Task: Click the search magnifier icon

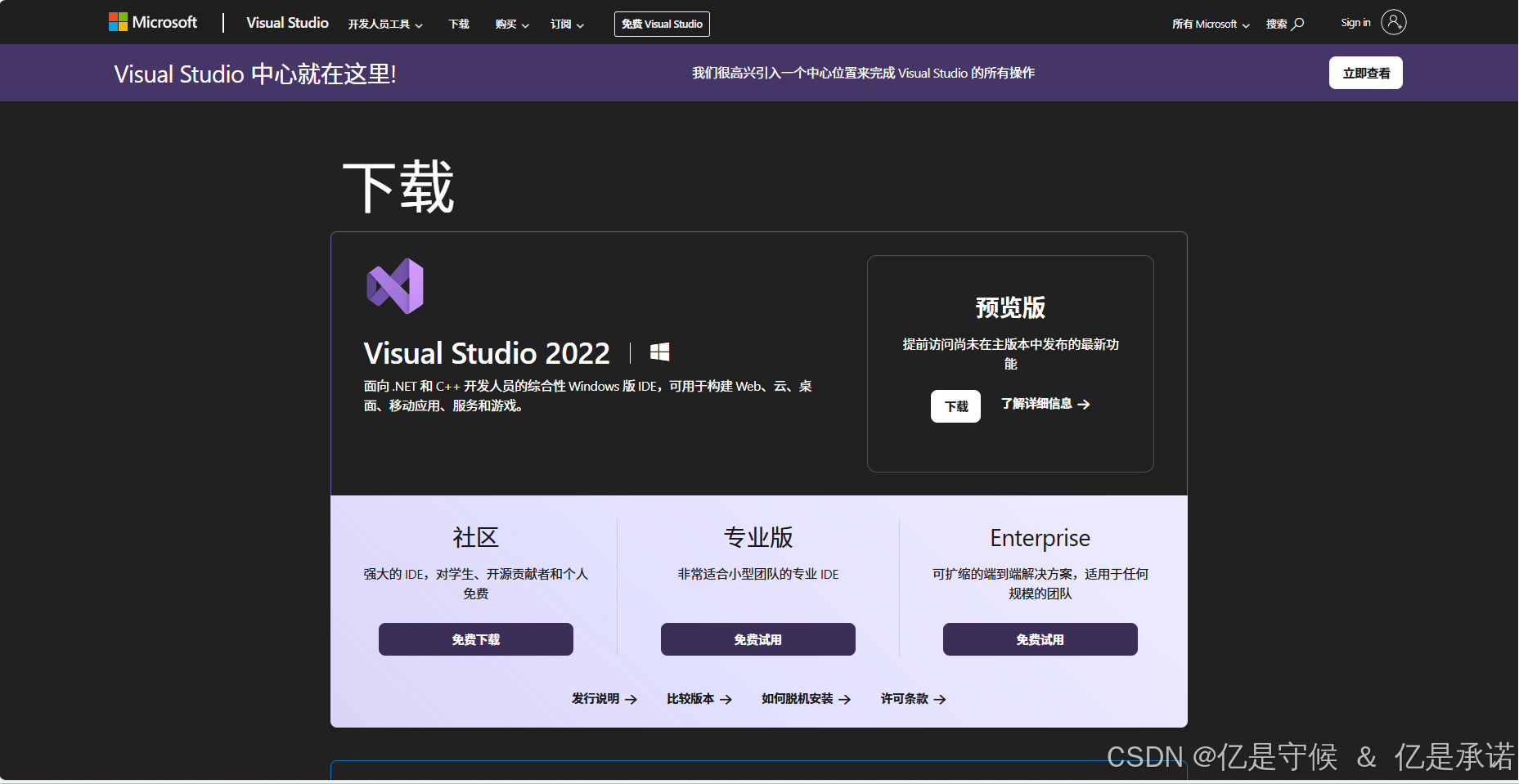Action: pyautogui.click(x=1298, y=24)
